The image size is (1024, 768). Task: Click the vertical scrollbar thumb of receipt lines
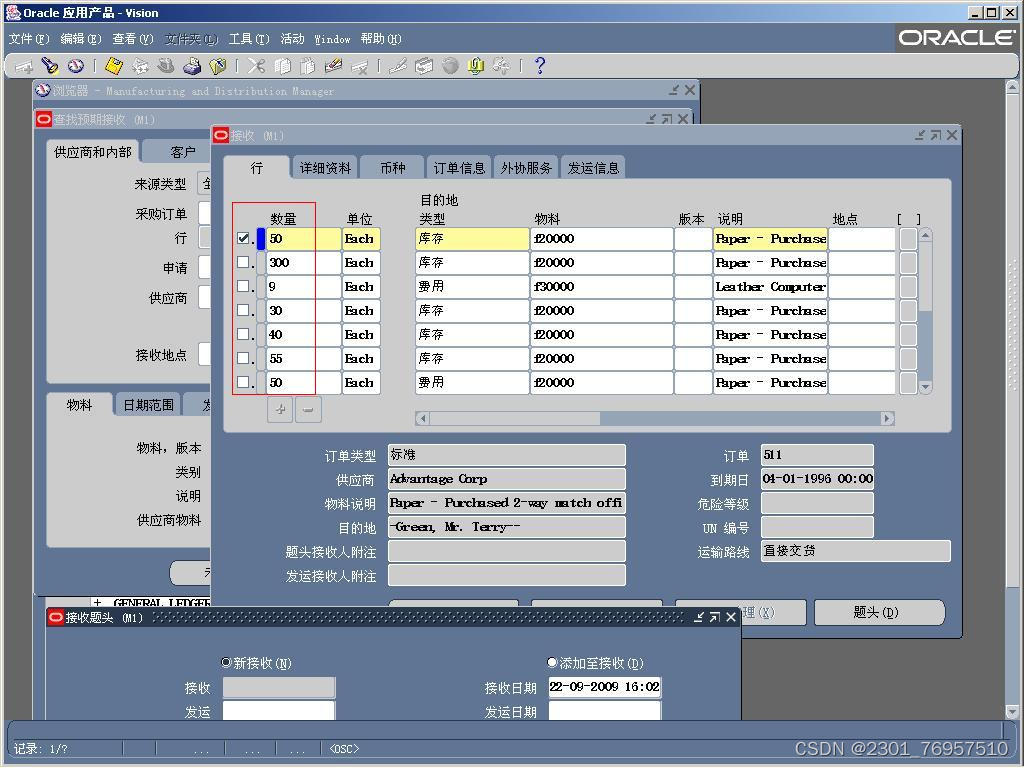925,276
